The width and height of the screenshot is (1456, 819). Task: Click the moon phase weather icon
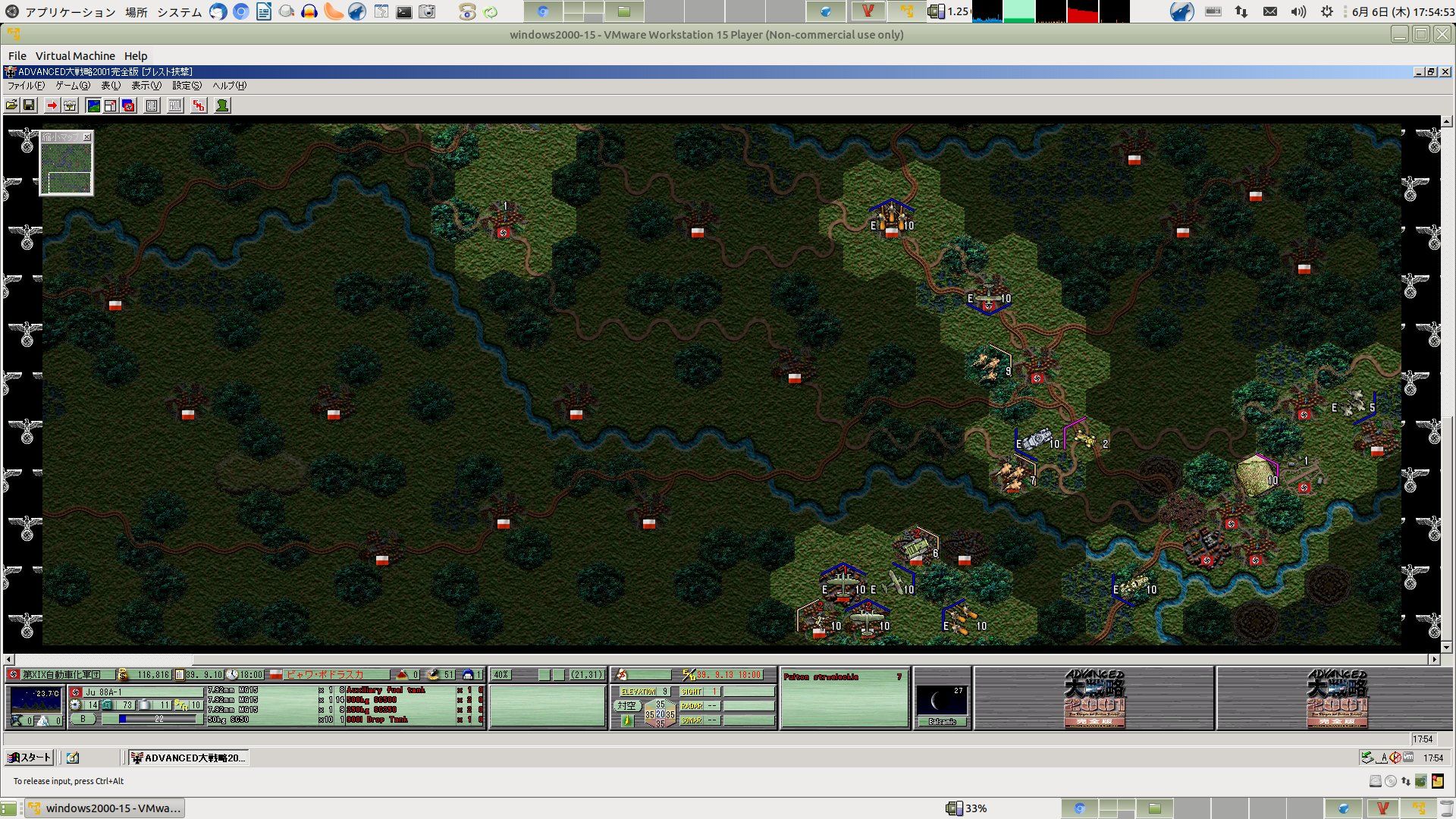tap(941, 701)
